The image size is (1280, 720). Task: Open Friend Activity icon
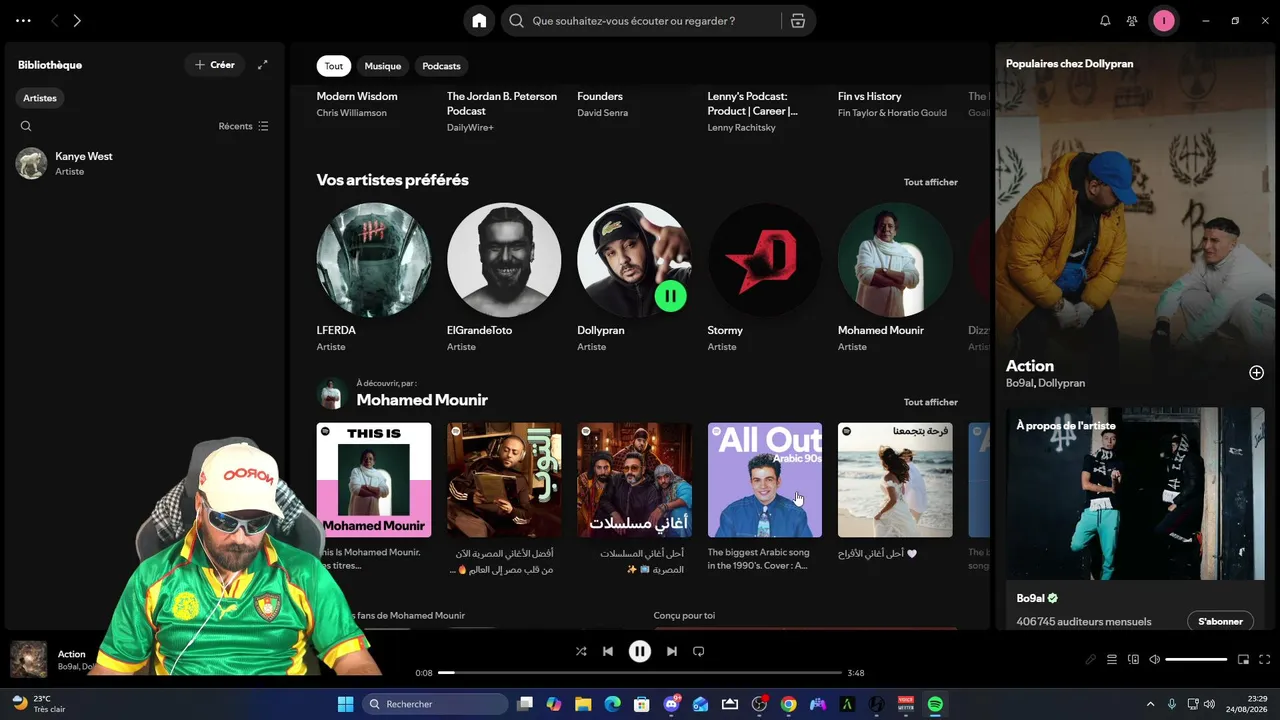(x=1132, y=21)
